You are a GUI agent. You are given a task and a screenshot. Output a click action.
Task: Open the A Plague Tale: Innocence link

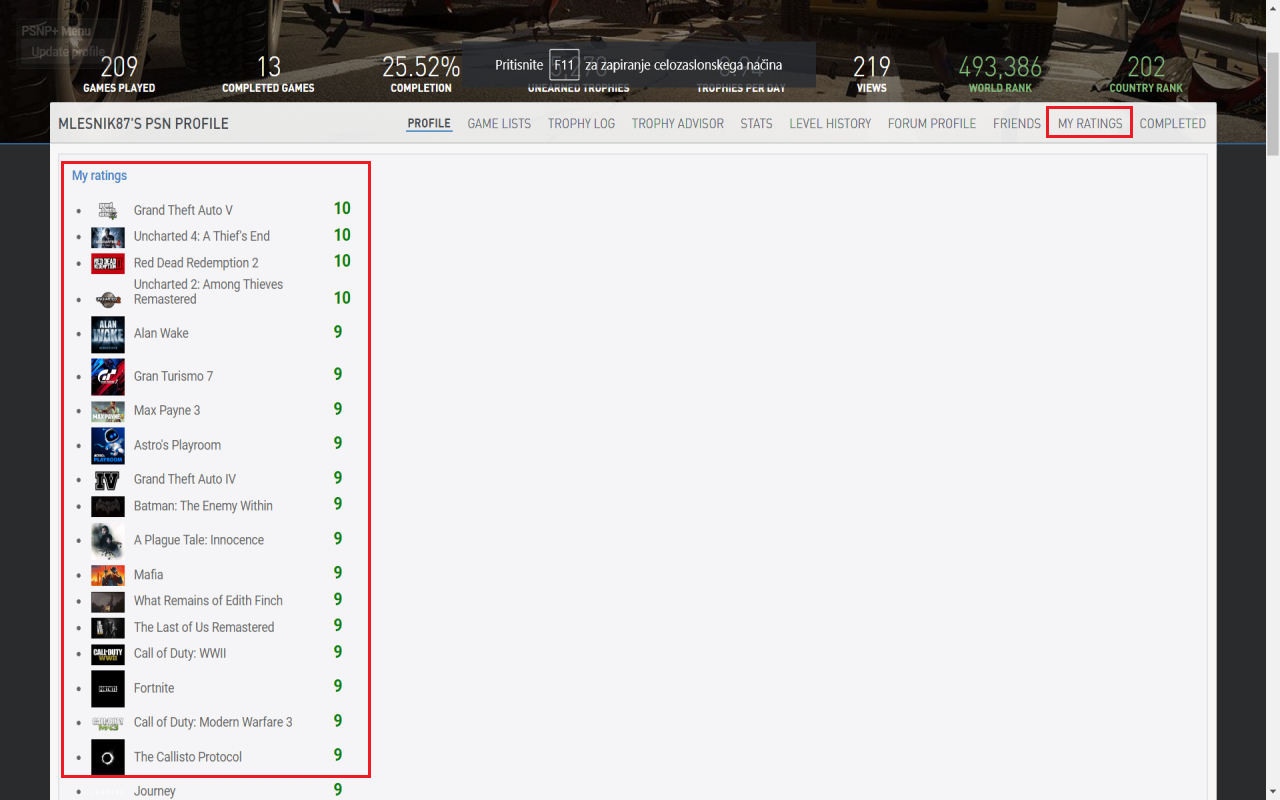199,540
